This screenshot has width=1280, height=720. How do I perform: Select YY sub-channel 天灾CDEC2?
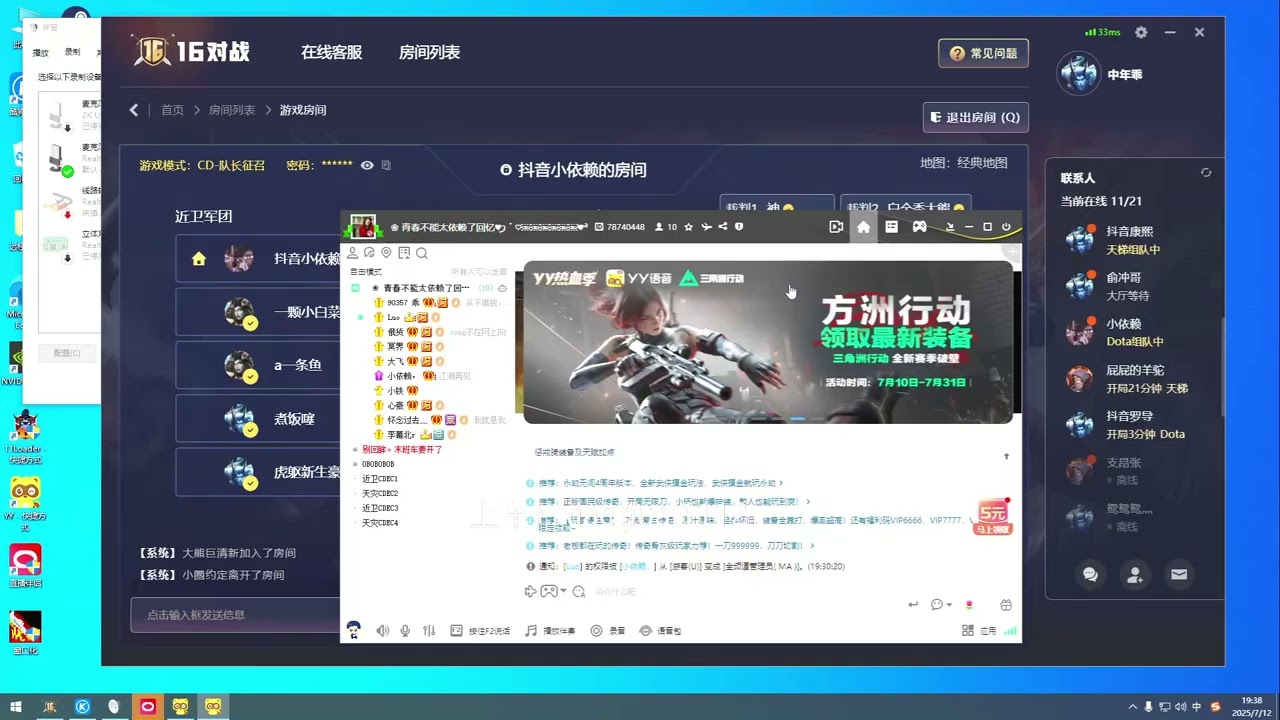point(380,494)
